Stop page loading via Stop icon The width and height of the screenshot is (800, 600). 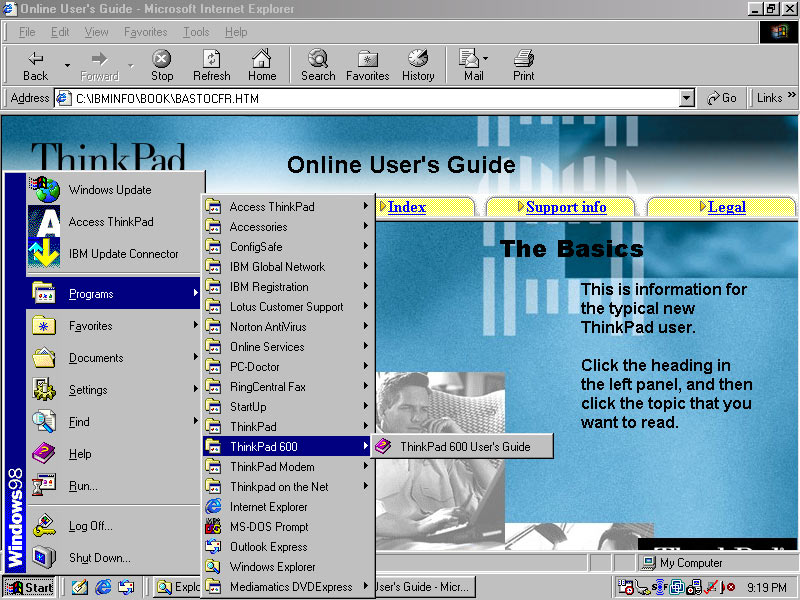[162, 59]
